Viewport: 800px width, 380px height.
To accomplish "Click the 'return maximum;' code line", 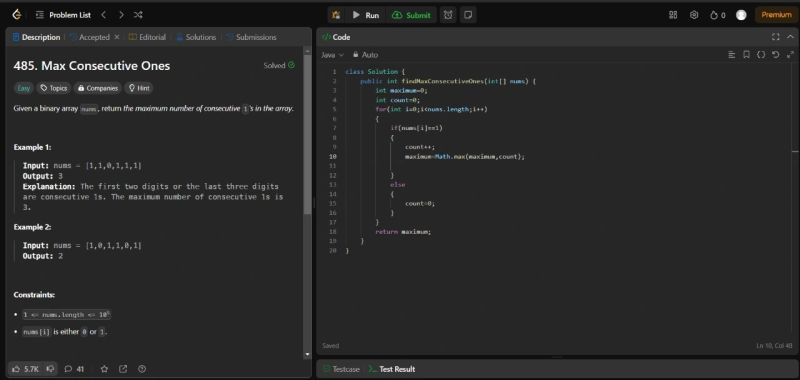I will coord(403,232).
